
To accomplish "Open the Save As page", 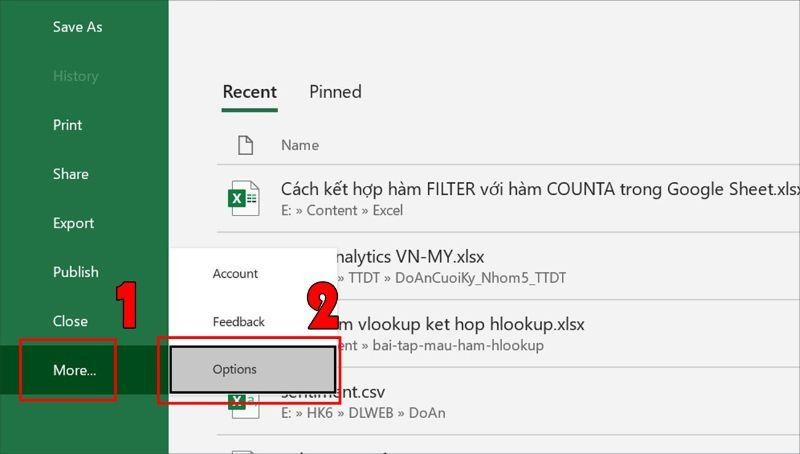I will pyautogui.click(x=78, y=27).
